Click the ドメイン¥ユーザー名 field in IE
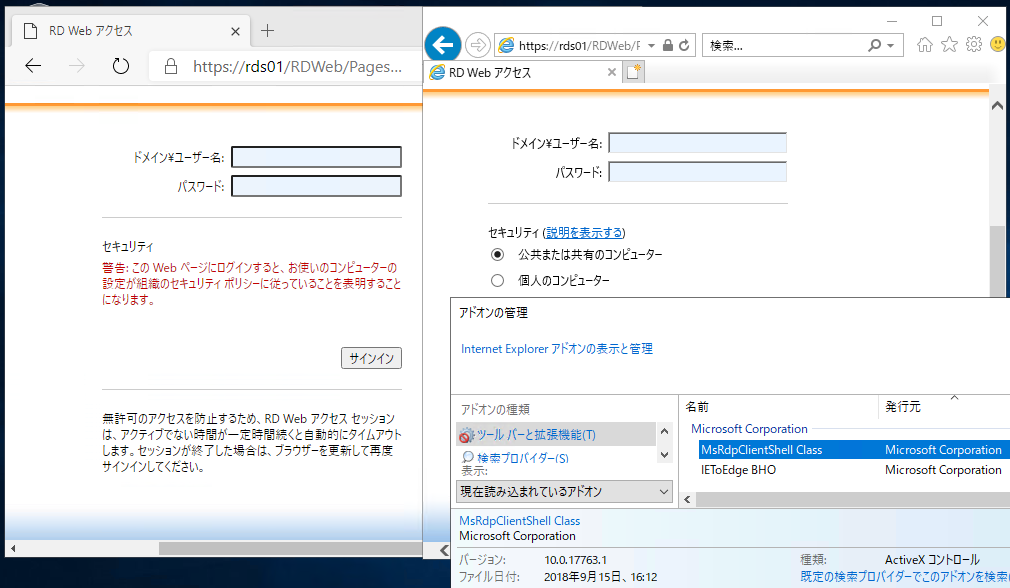 click(698, 143)
